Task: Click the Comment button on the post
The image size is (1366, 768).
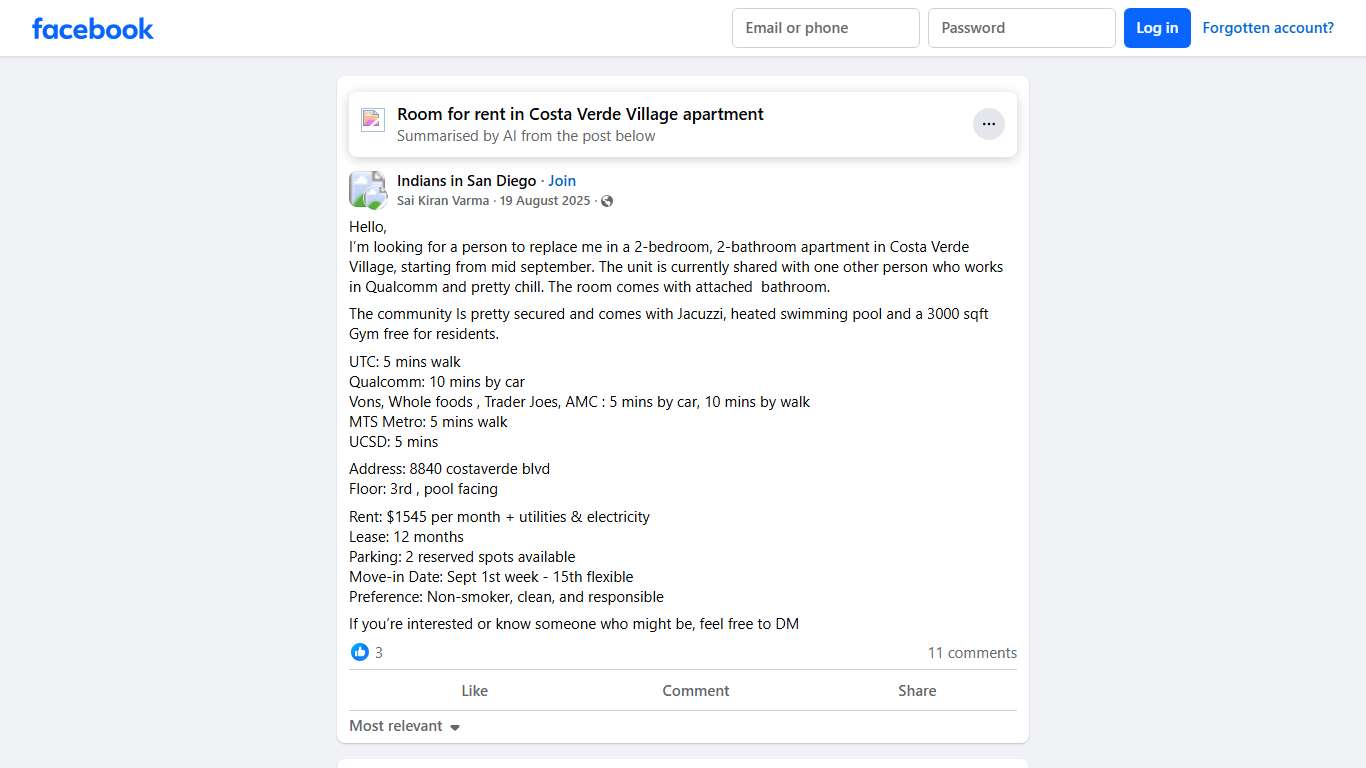Action: pos(695,691)
